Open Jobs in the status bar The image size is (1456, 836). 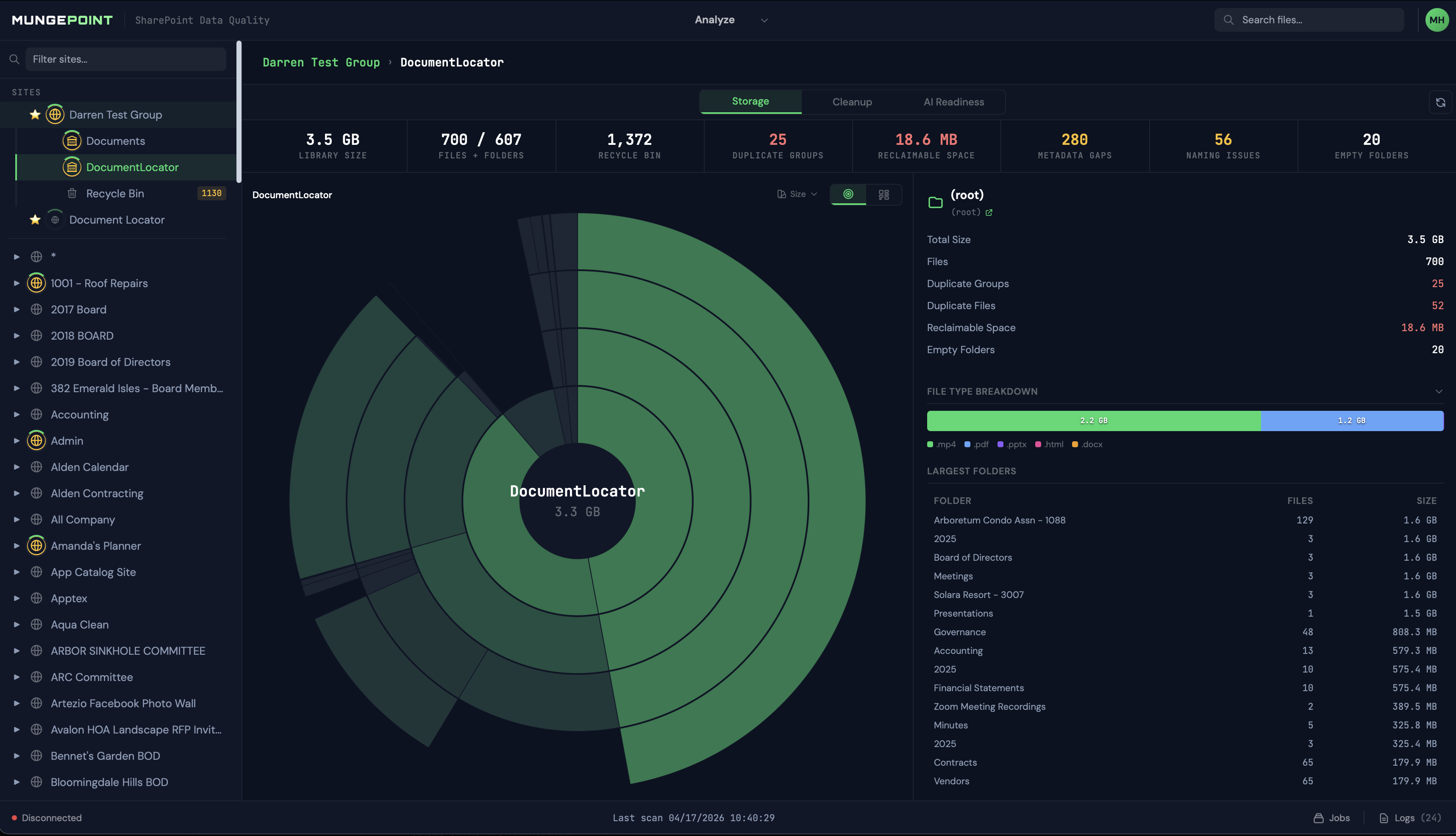(1331, 818)
